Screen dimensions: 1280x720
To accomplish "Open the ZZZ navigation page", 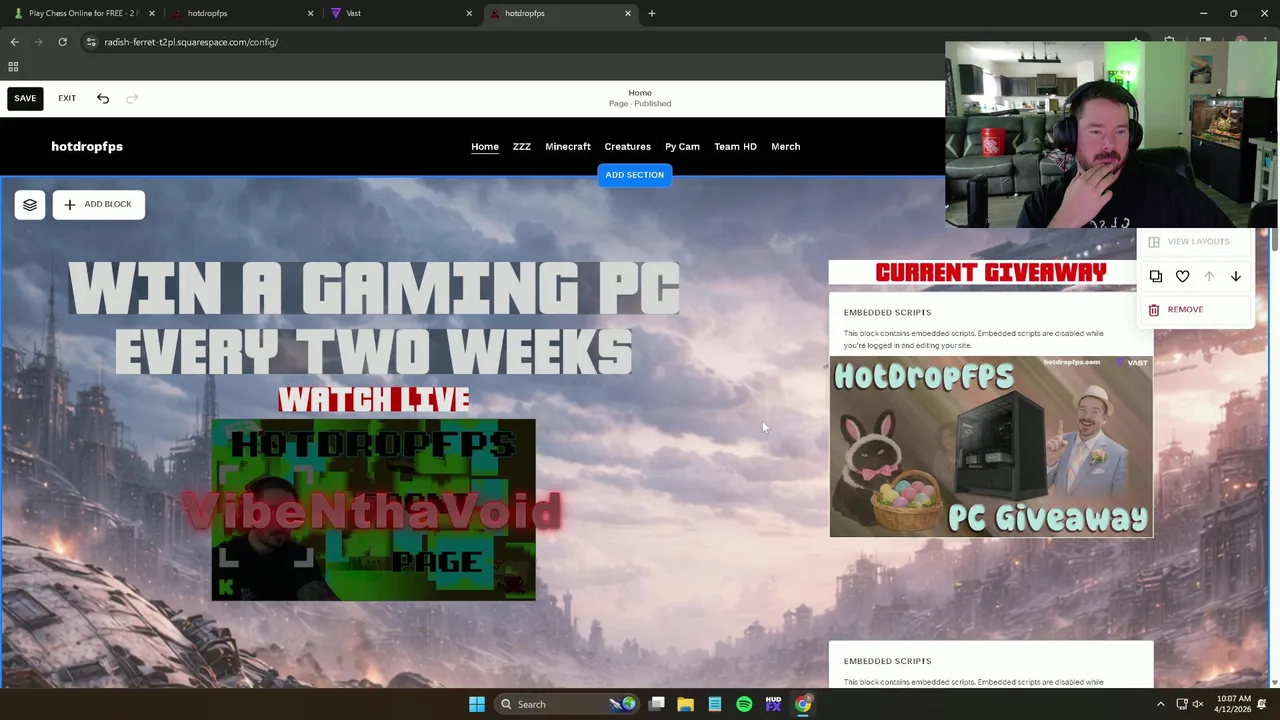I will pyautogui.click(x=522, y=147).
